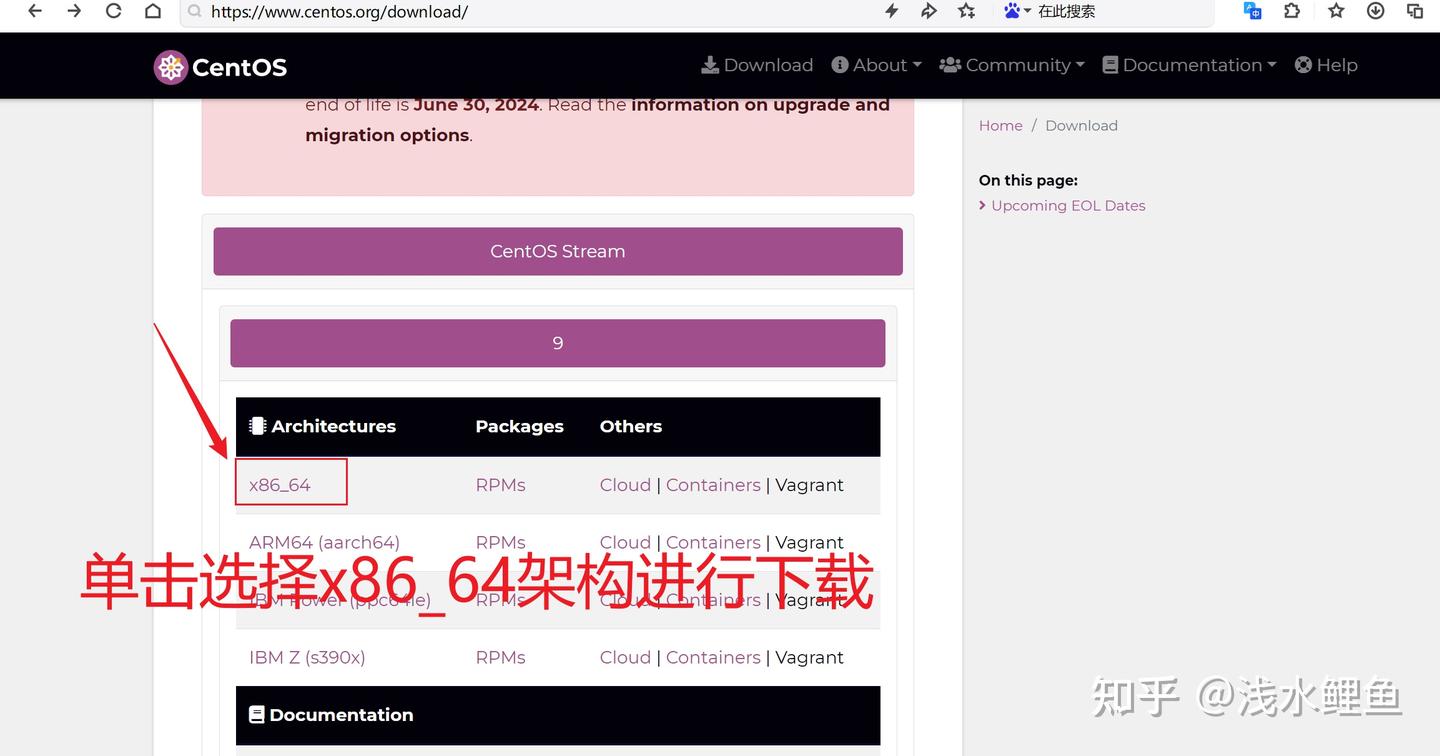Open the About dropdown menu

point(875,64)
